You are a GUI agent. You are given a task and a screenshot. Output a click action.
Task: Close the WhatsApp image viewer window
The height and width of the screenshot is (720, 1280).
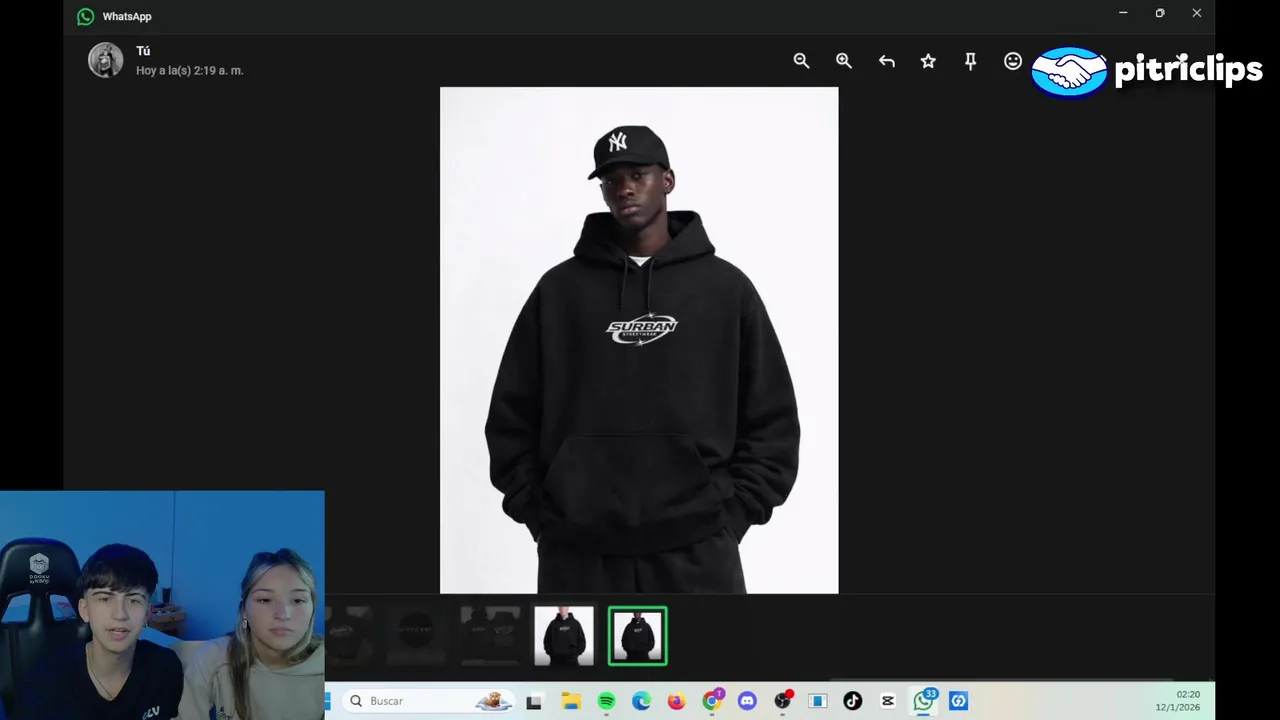click(x=1197, y=13)
